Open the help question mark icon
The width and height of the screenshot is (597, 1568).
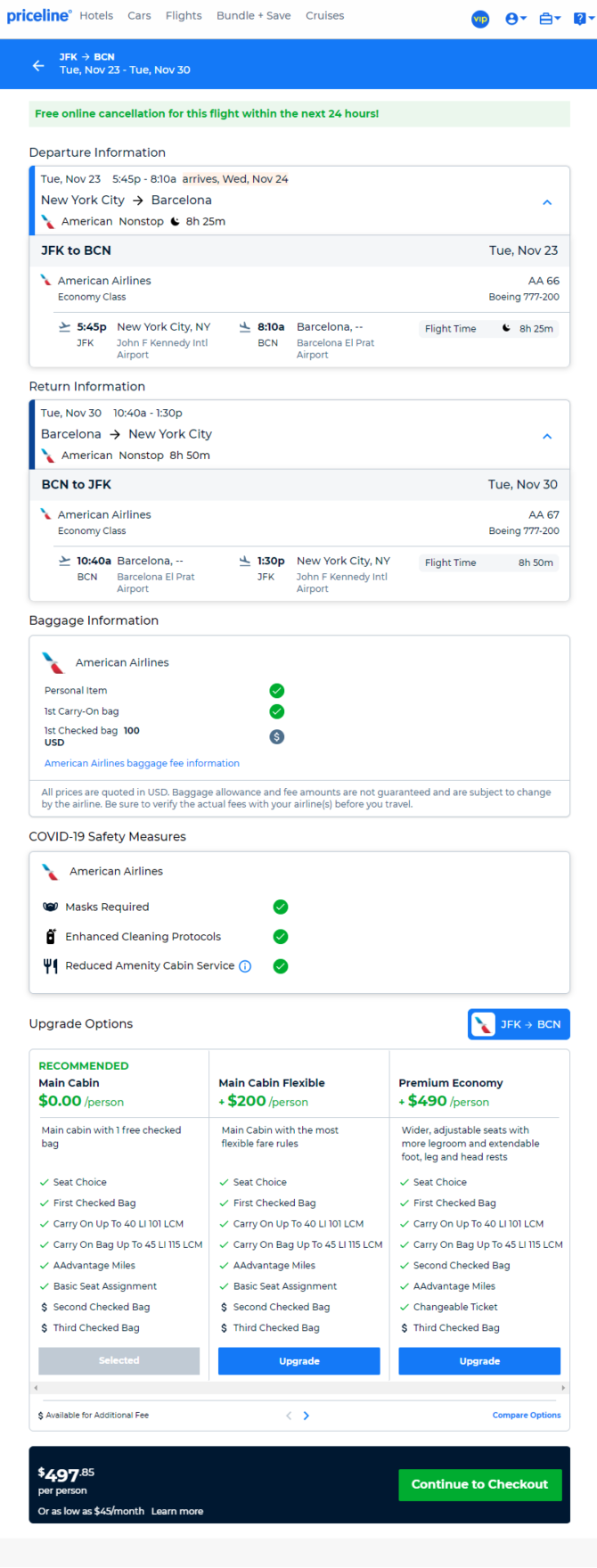click(x=582, y=18)
